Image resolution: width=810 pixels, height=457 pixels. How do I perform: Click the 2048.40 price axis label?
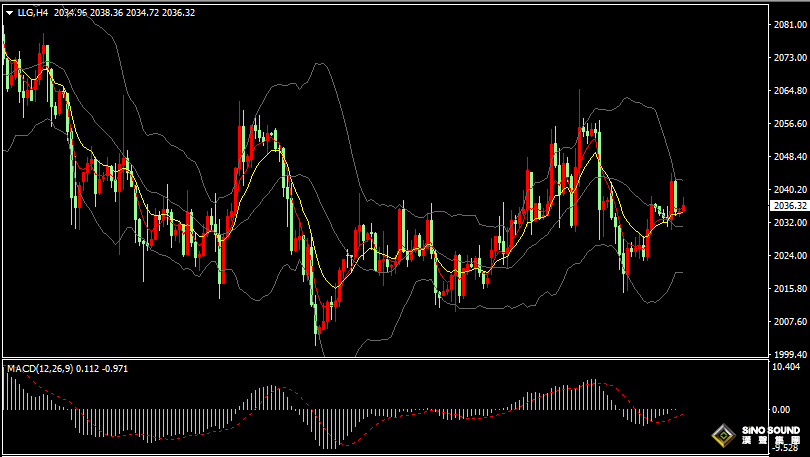[x=789, y=157]
